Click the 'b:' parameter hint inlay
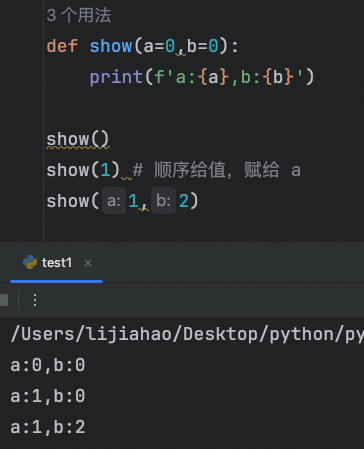Image resolution: width=364 pixels, height=449 pixels. point(163,201)
